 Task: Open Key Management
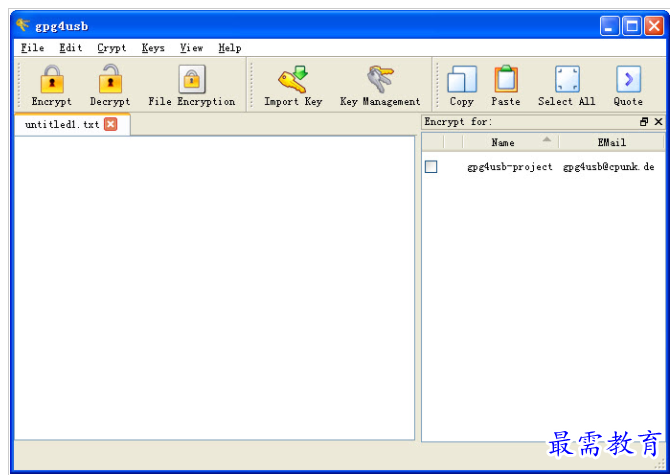coord(380,85)
